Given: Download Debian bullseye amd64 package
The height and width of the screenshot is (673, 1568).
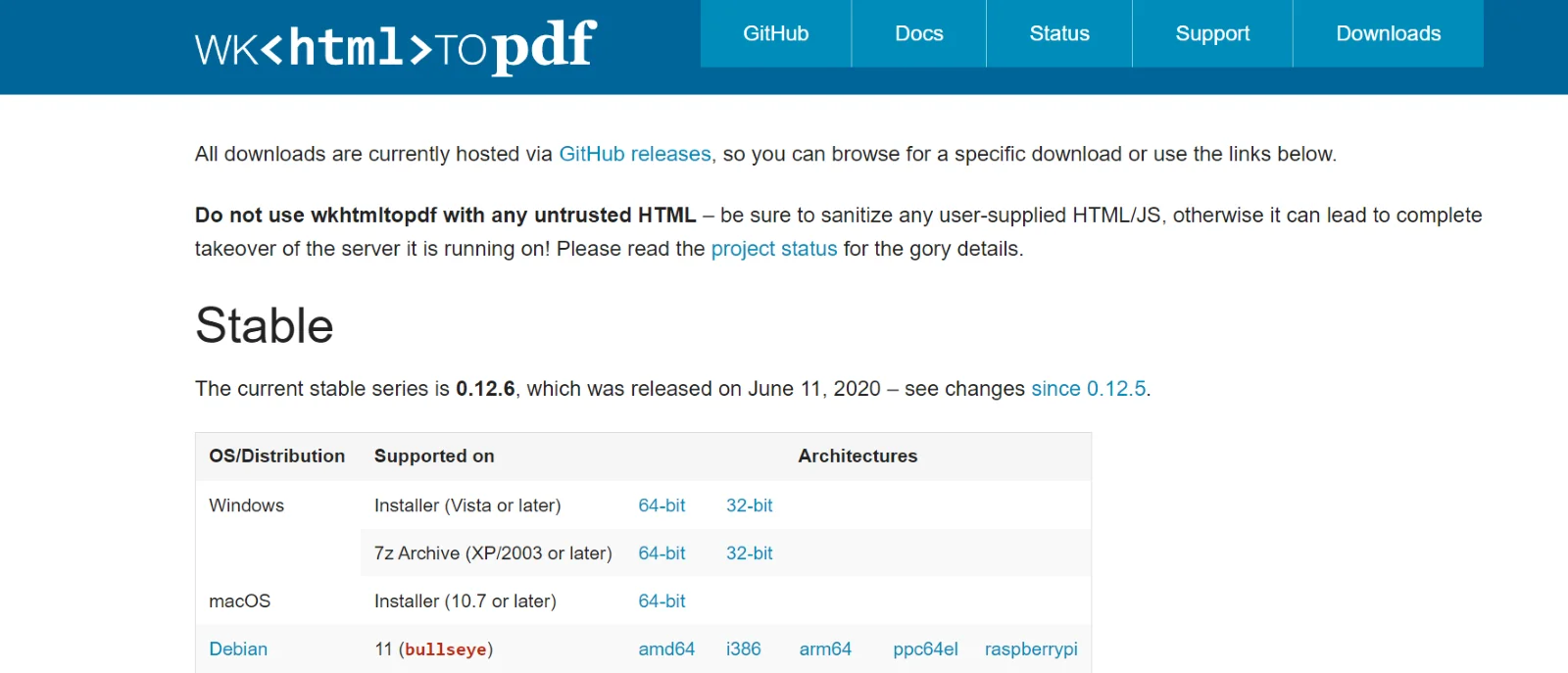Looking at the screenshot, I should click(x=666, y=649).
